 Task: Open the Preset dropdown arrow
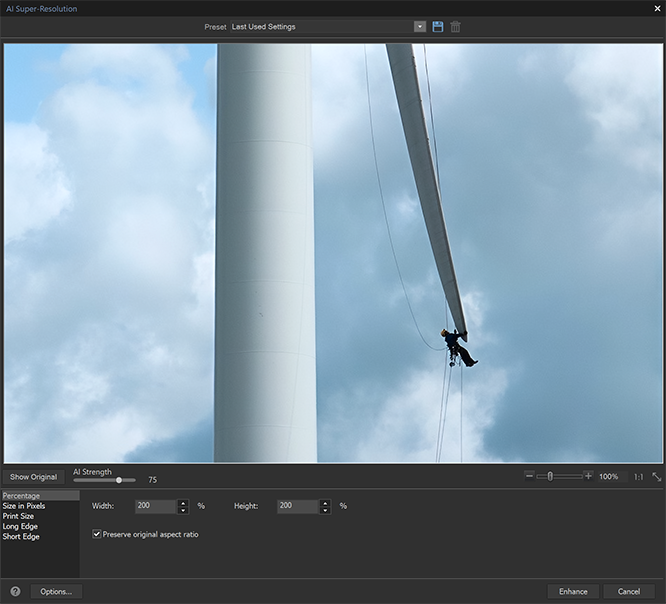pyautogui.click(x=420, y=26)
